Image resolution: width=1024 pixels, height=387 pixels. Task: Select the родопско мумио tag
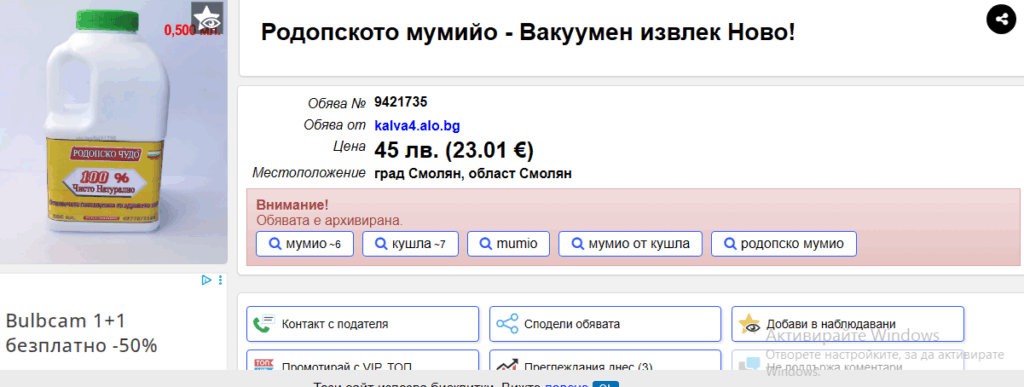pos(784,244)
